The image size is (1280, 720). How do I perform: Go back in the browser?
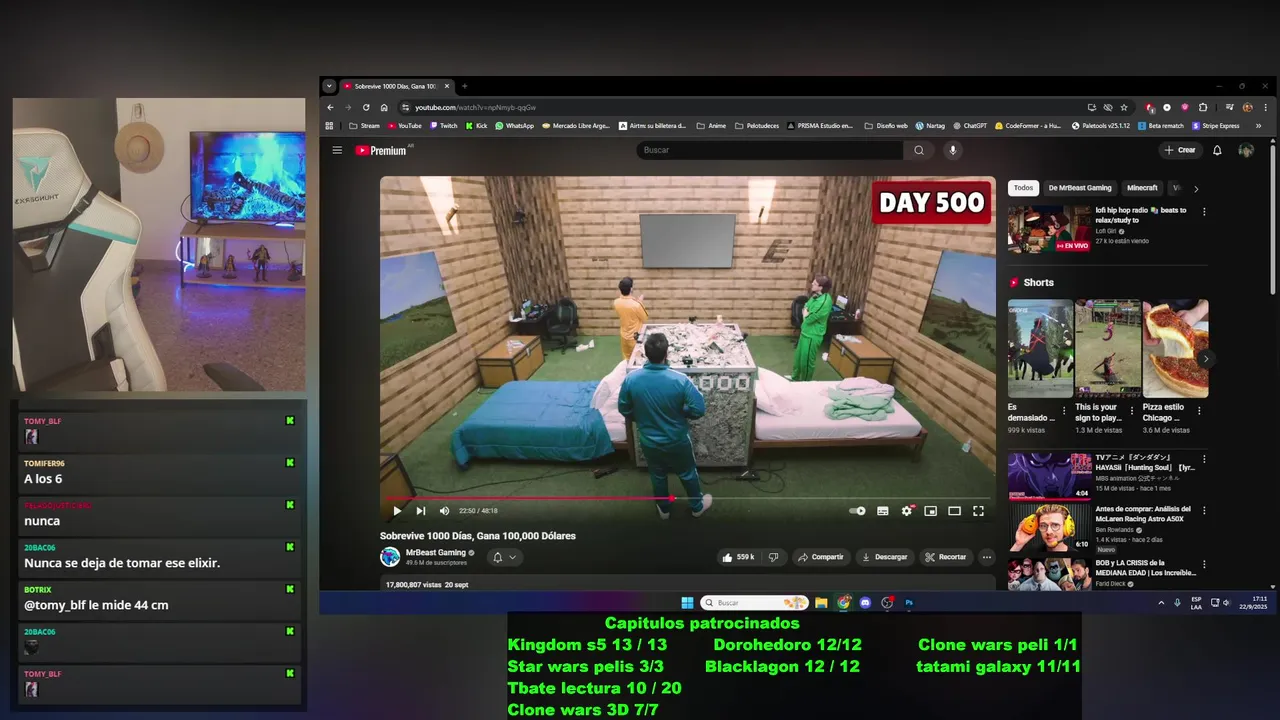(x=330, y=107)
